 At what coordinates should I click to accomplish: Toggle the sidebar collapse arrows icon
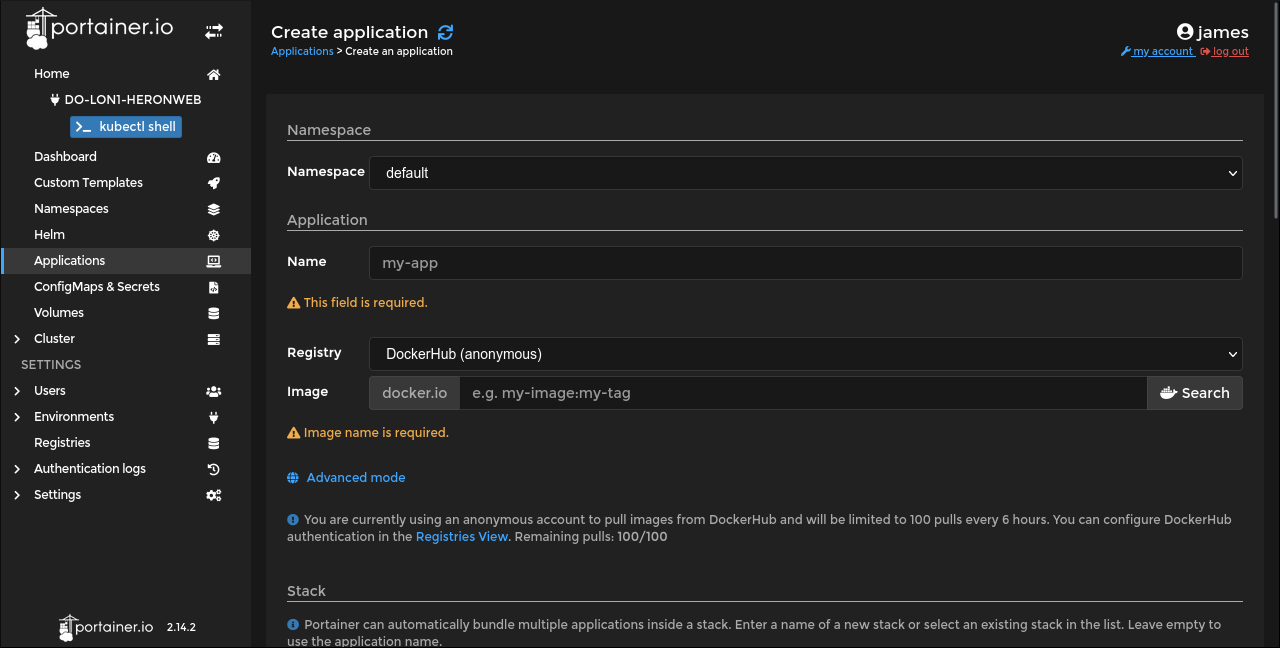tap(214, 31)
